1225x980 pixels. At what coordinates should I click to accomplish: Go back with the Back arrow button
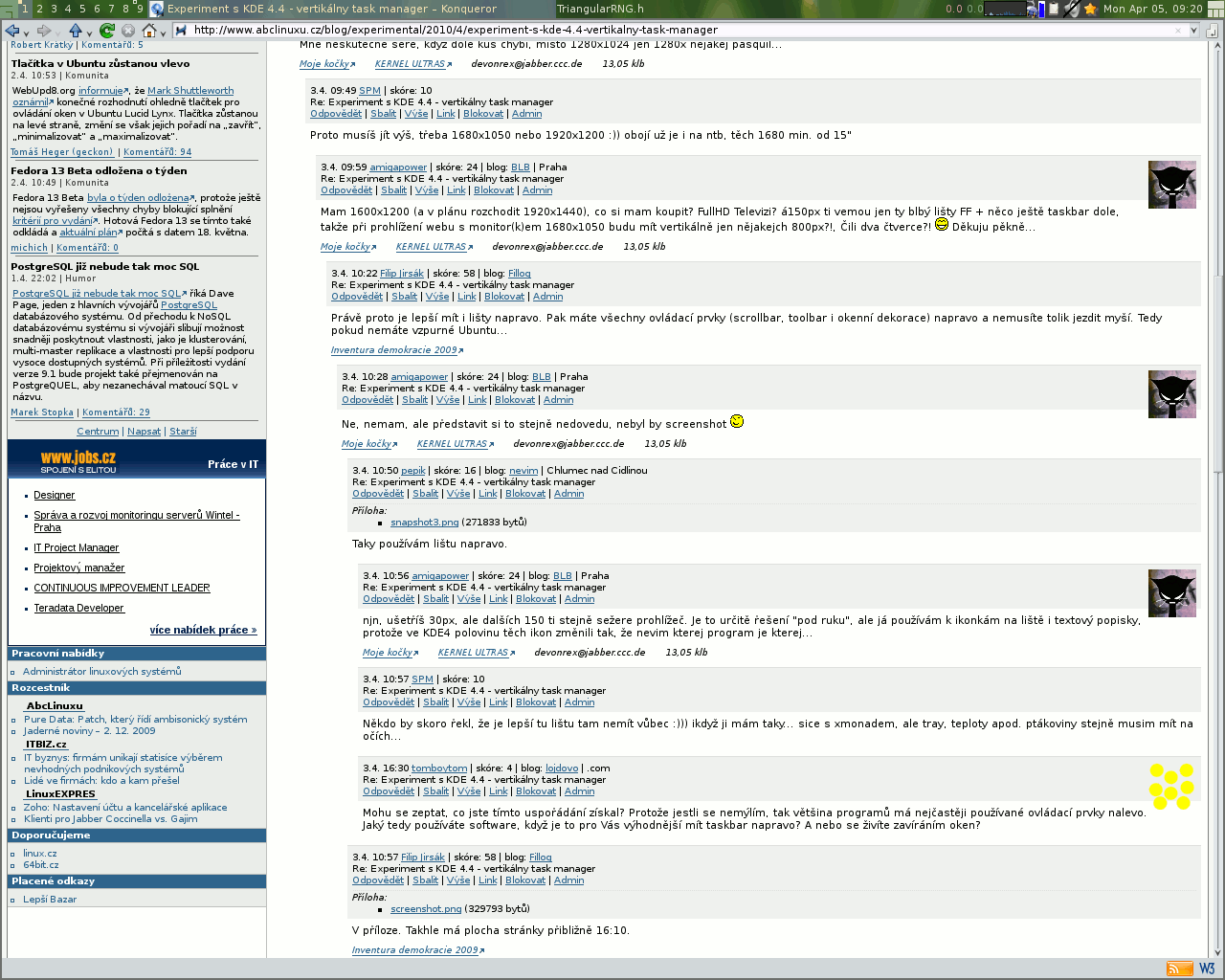[x=11, y=31]
